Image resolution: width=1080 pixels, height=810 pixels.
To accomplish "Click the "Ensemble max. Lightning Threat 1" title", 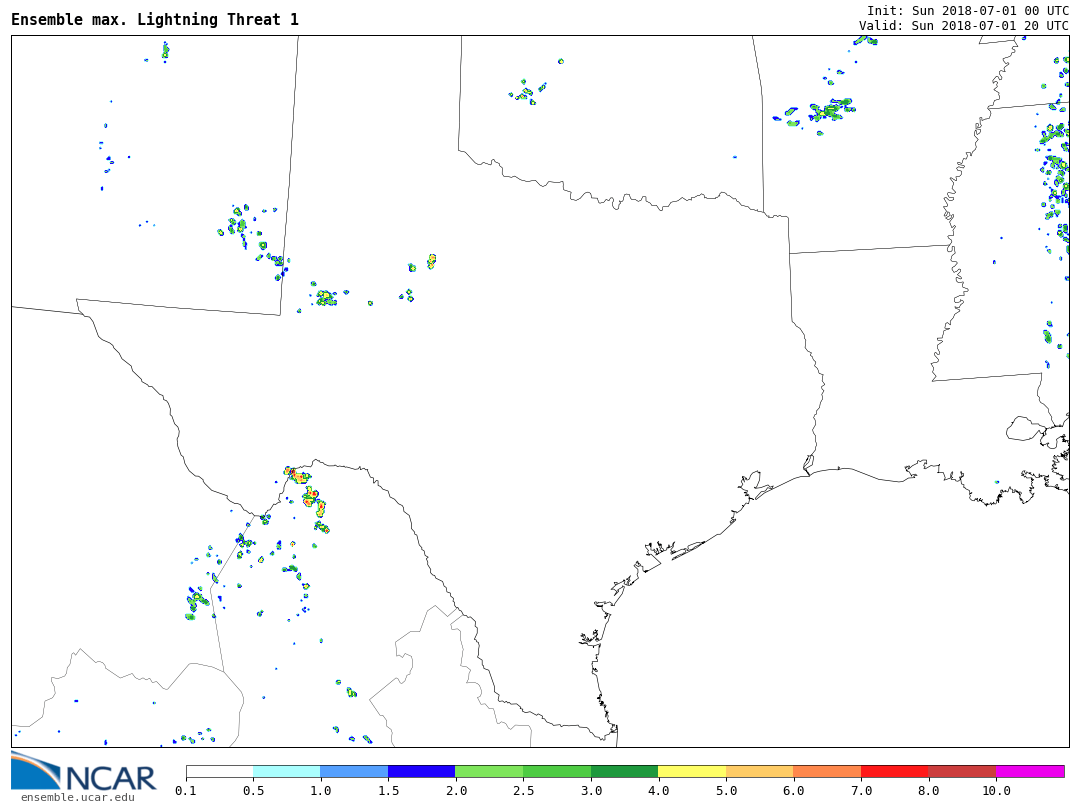I will click(155, 20).
